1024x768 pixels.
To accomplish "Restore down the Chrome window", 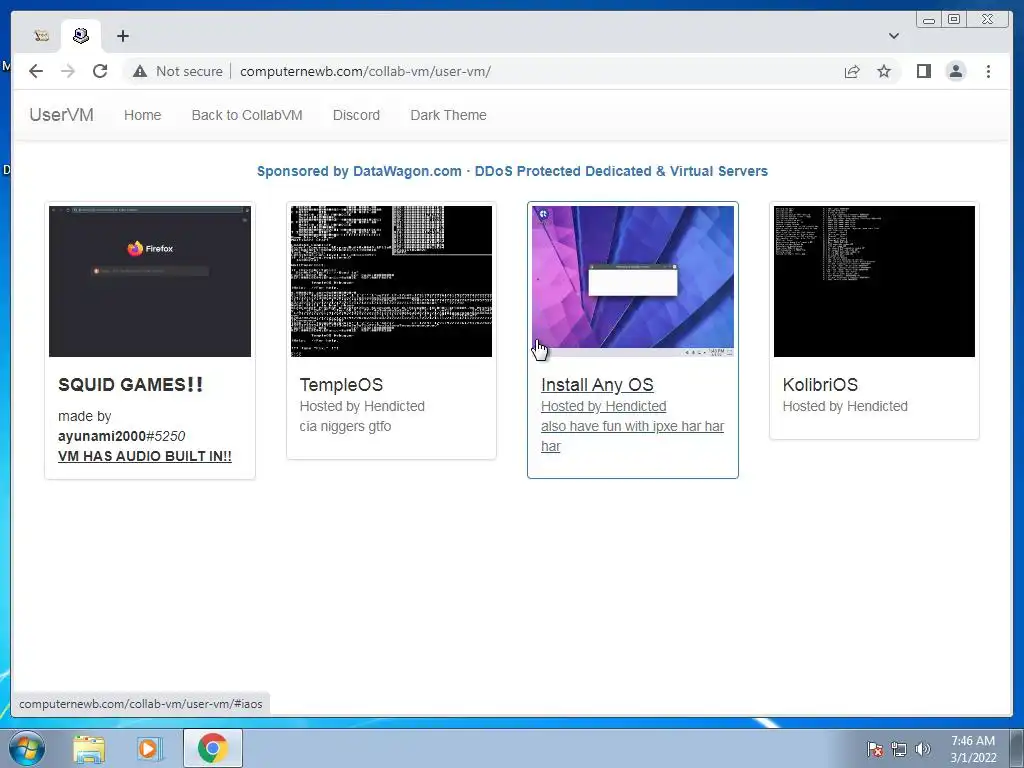I will coord(954,20).
